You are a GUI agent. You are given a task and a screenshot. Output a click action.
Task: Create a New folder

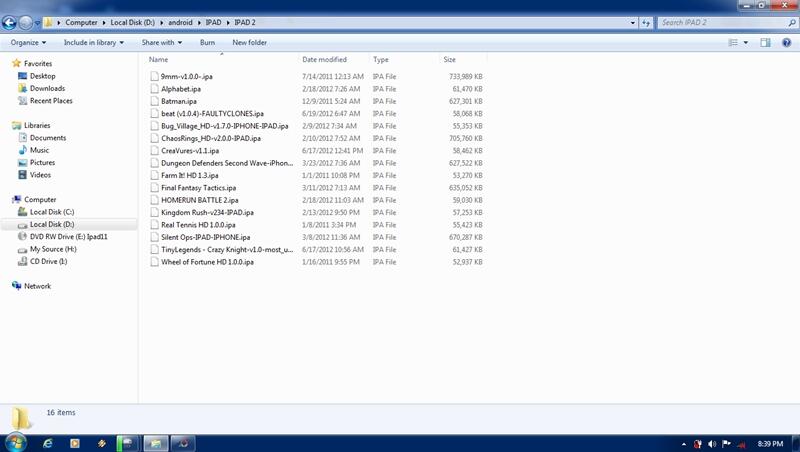tap(249, 42)
